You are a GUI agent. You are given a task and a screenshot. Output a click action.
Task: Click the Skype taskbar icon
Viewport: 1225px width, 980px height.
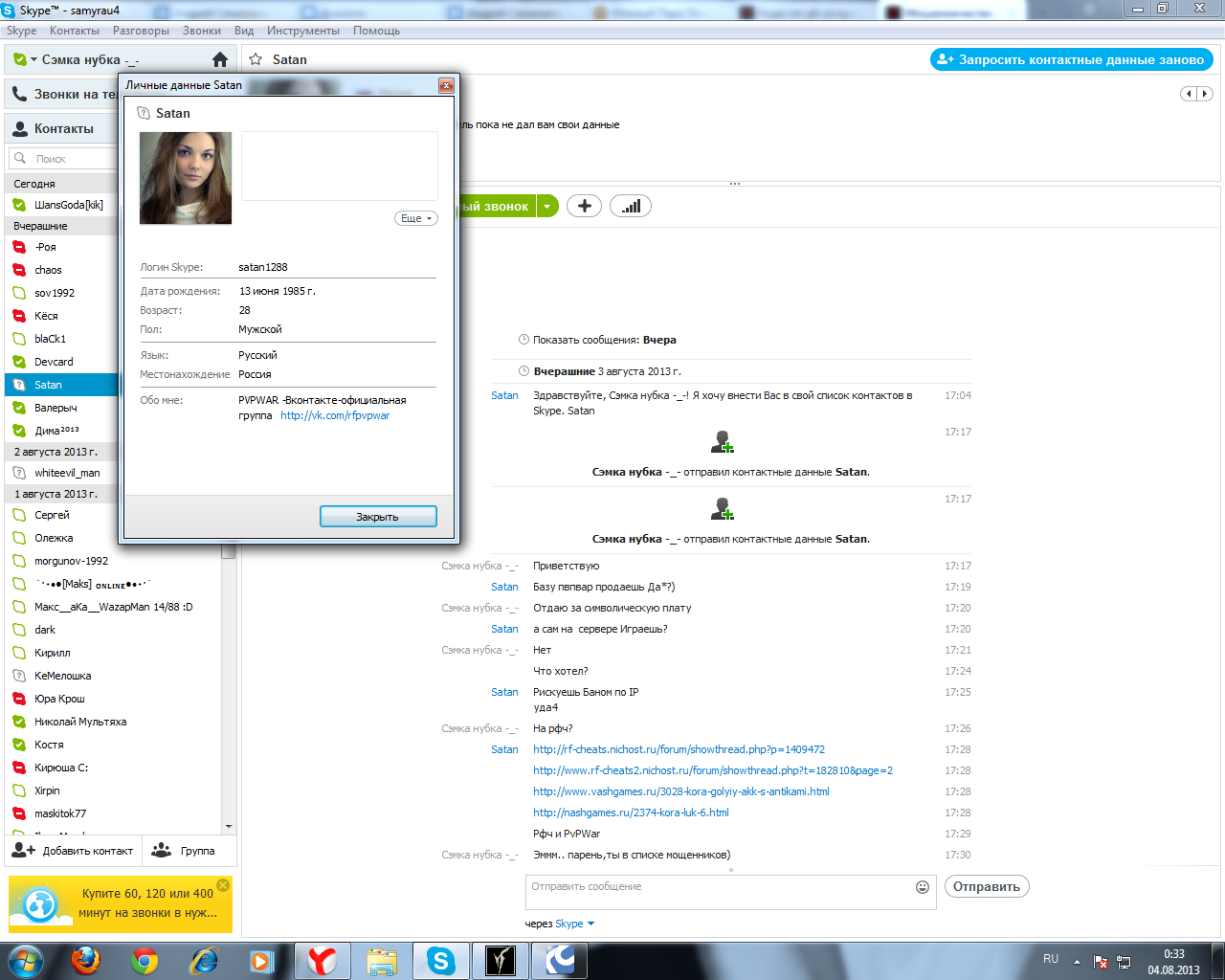(441, 960)
